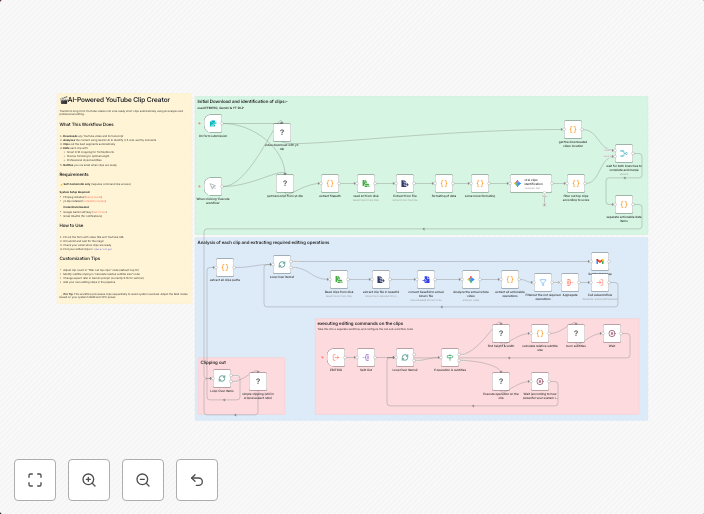
Task: Click the 'extract all clips paths' code node
Action: coord(224,266)
